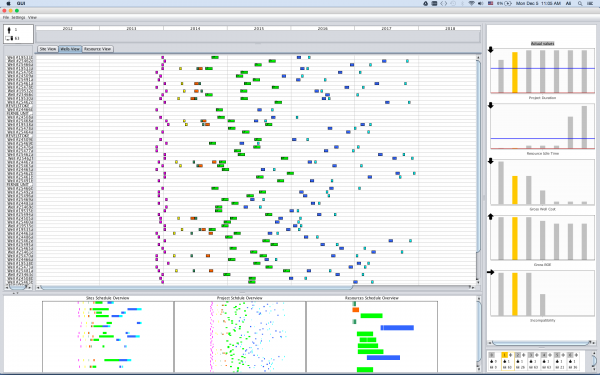Click the down arrow beside Project Duration chart
The image size is (600, 375).
(491, 50)
